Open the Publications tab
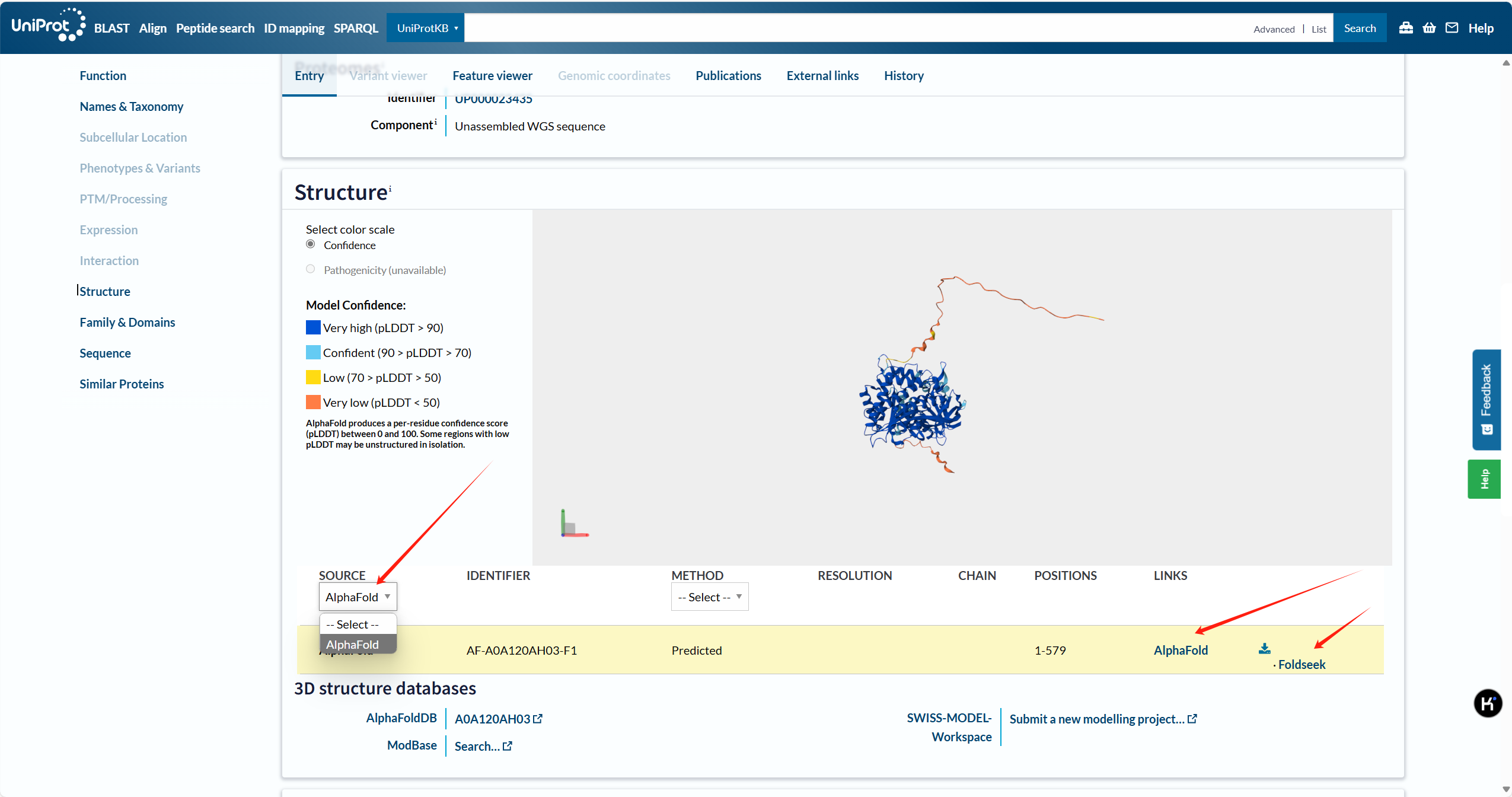The width and height of the screenshot is (1512, 797). [728, 75]
